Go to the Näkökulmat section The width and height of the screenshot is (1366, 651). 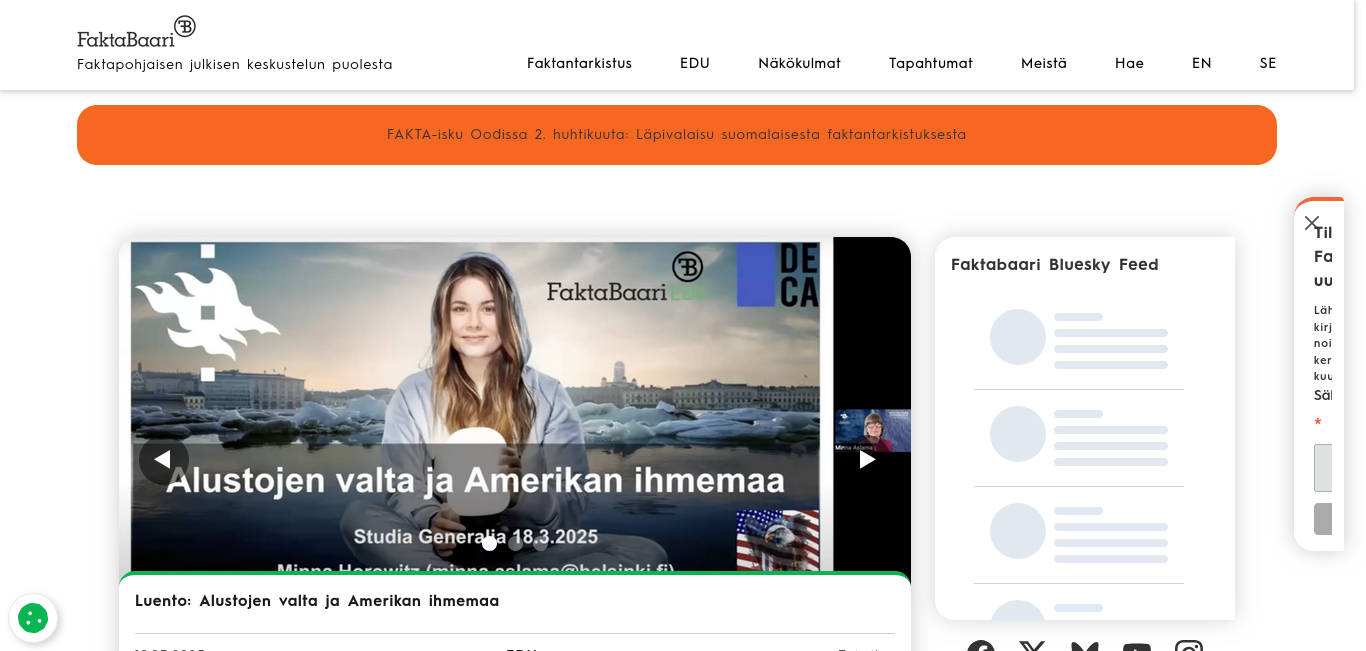(799, 63)
